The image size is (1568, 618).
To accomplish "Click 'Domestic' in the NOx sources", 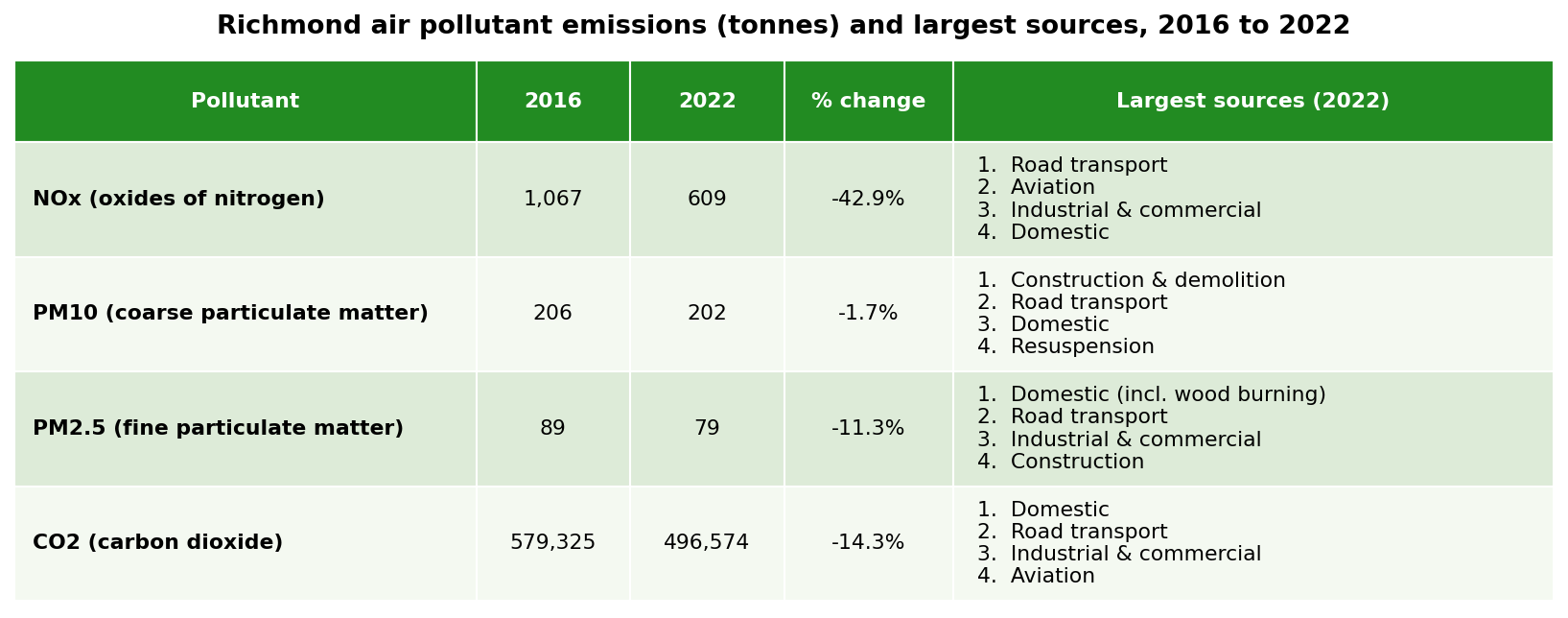I will click(x=1060, y=233).
